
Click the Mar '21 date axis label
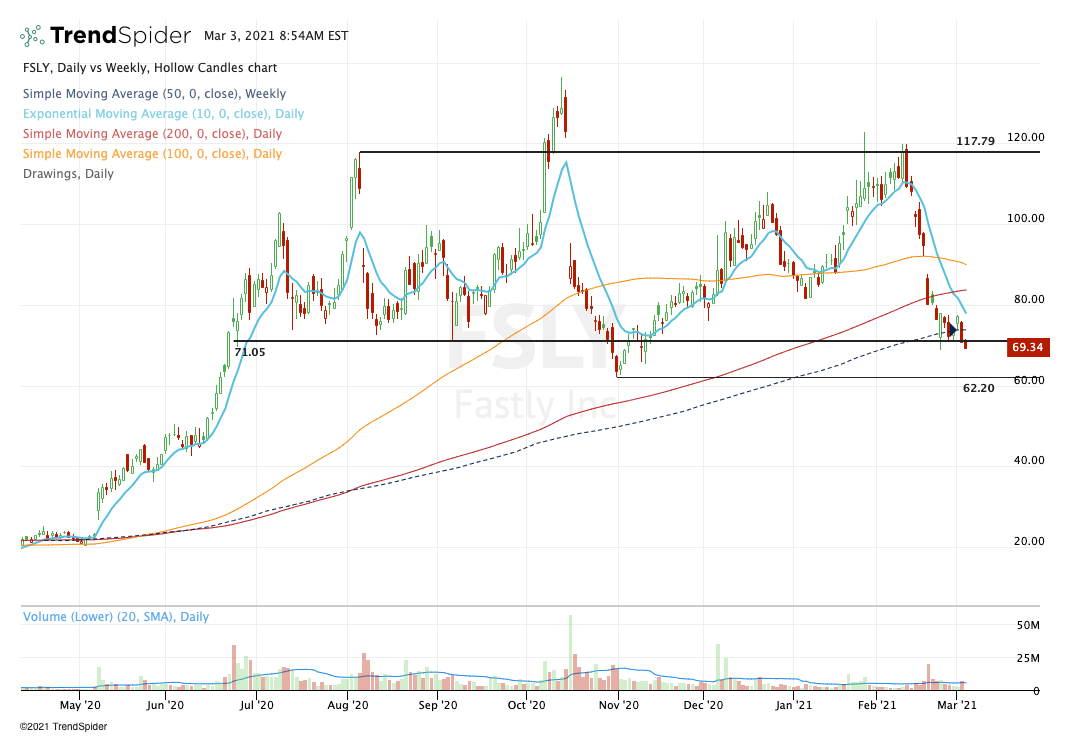(x=957, y=705)
